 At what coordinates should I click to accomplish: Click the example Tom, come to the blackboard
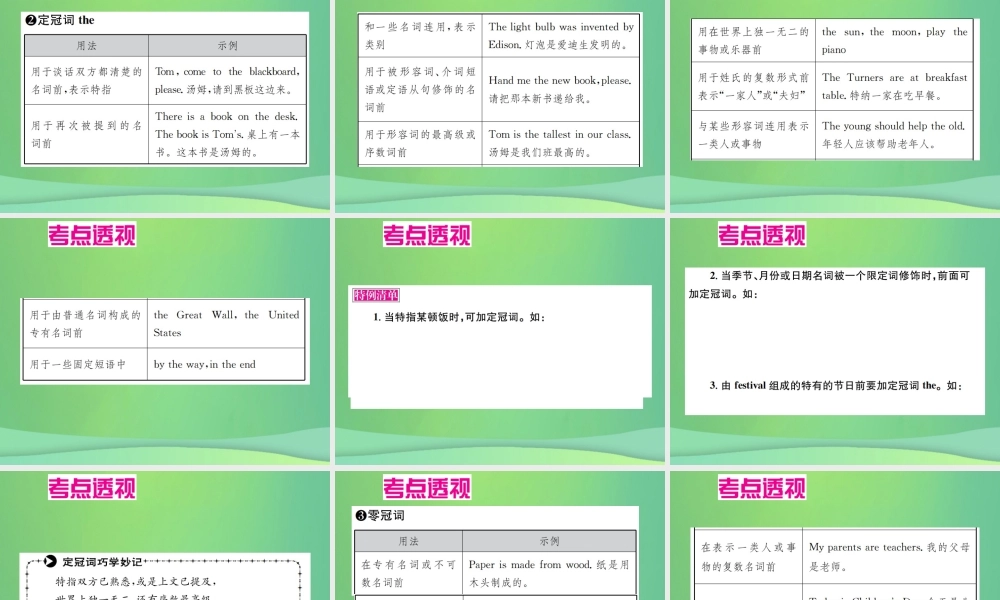228,80
